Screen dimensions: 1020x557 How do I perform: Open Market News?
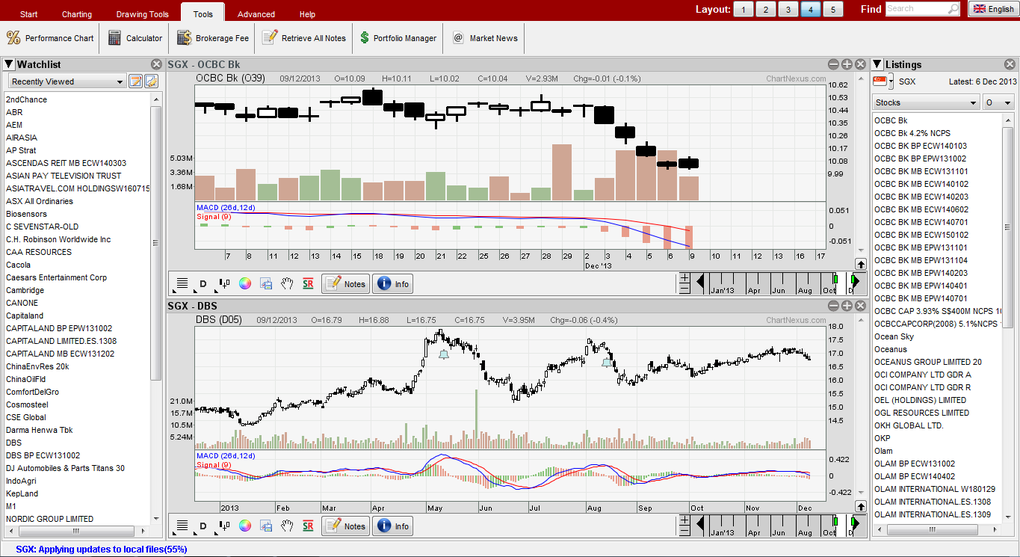coord(485,38)
